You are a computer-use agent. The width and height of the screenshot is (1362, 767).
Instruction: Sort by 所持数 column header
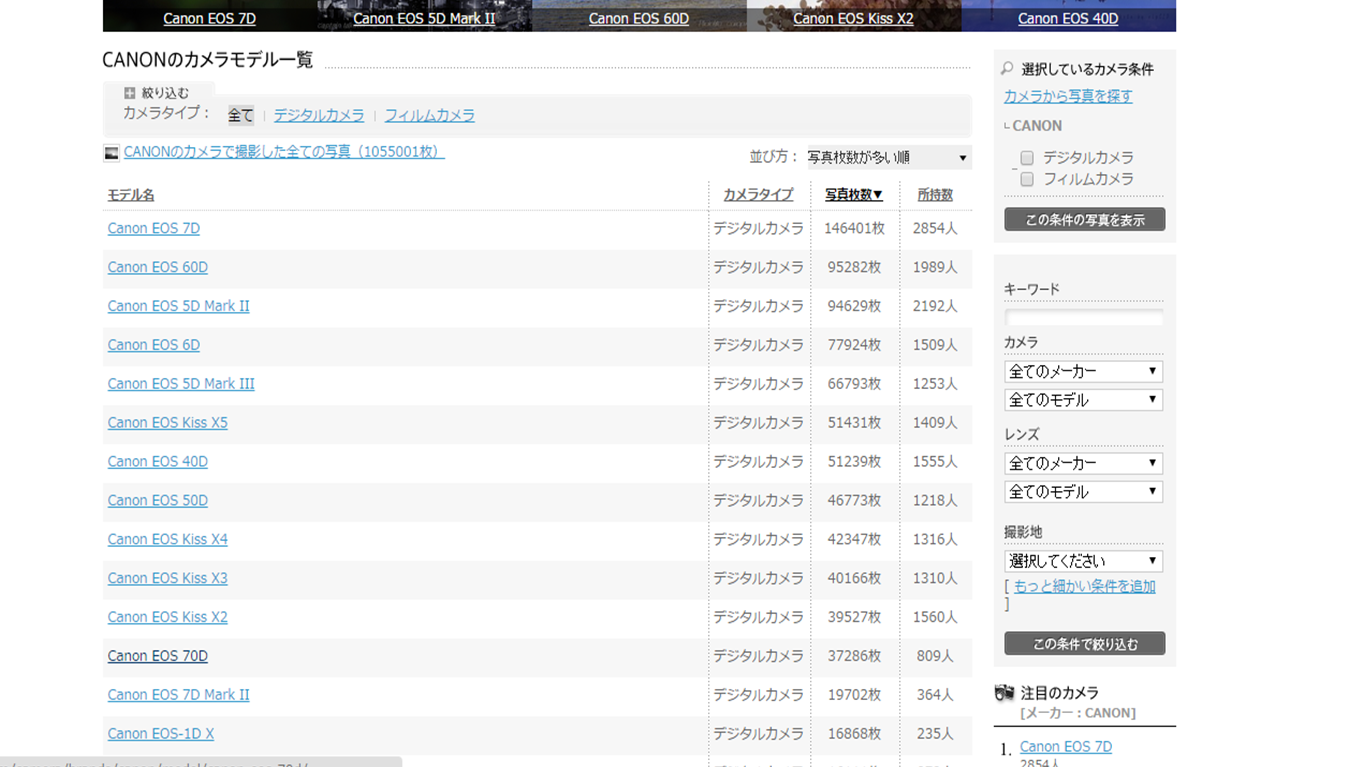[935, 195]
